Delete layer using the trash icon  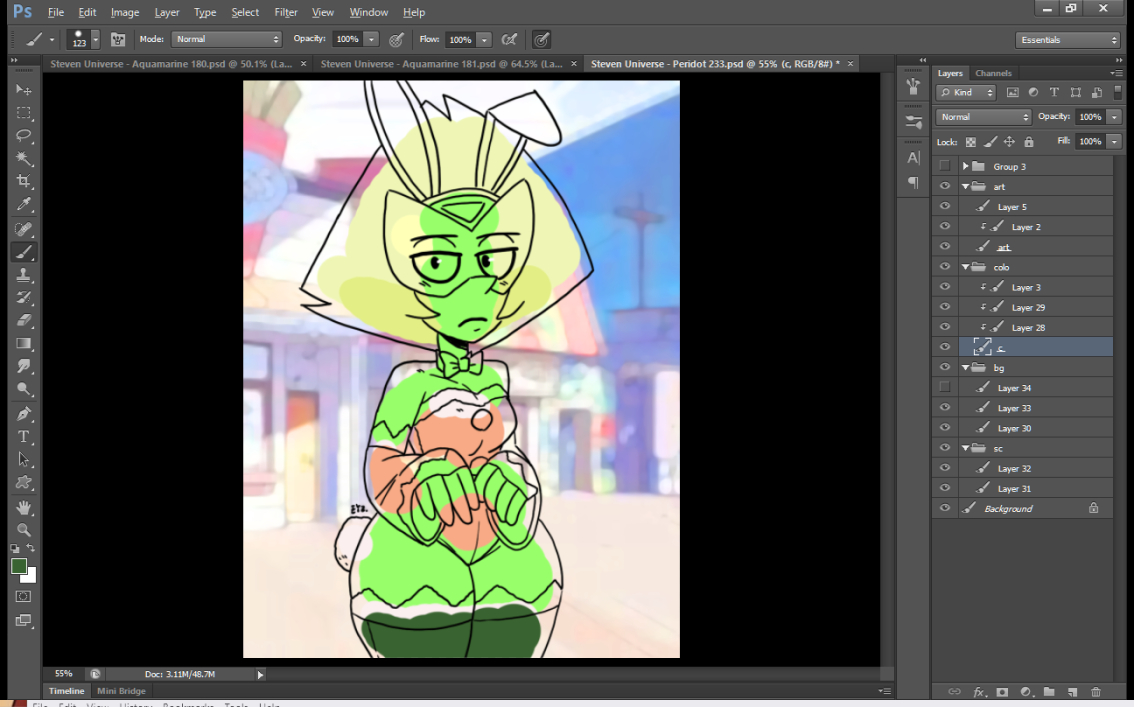(x=1096, y=692)
